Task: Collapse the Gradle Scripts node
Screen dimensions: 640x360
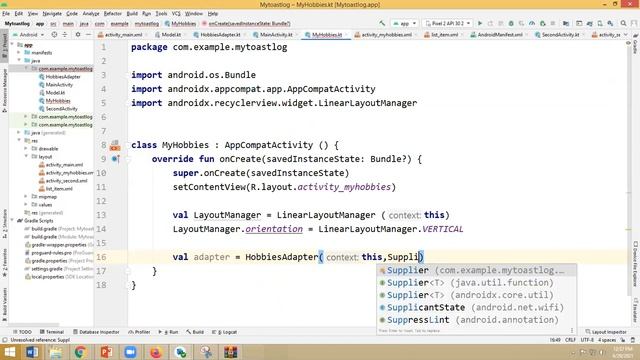Action: 12,220
